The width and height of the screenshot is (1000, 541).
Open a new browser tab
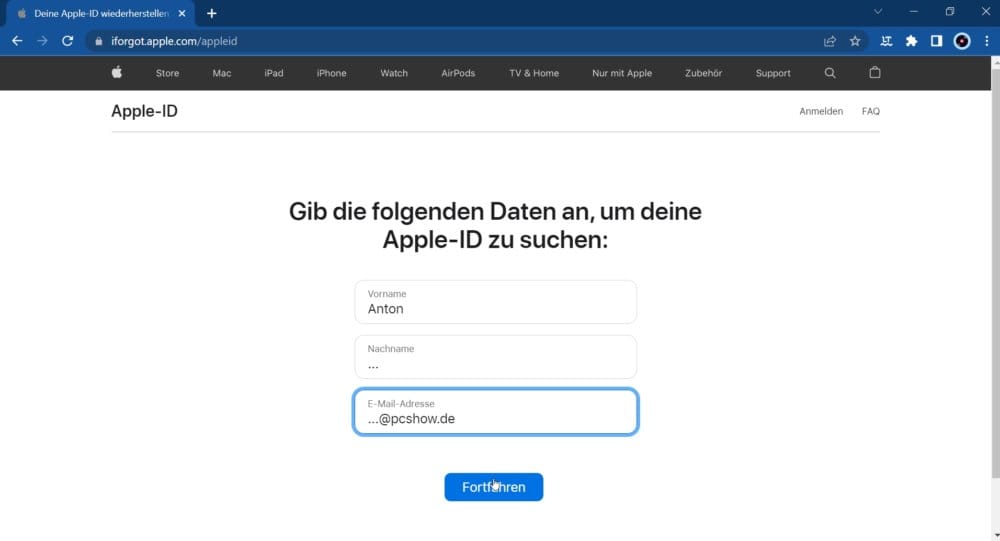coord(212,13)
